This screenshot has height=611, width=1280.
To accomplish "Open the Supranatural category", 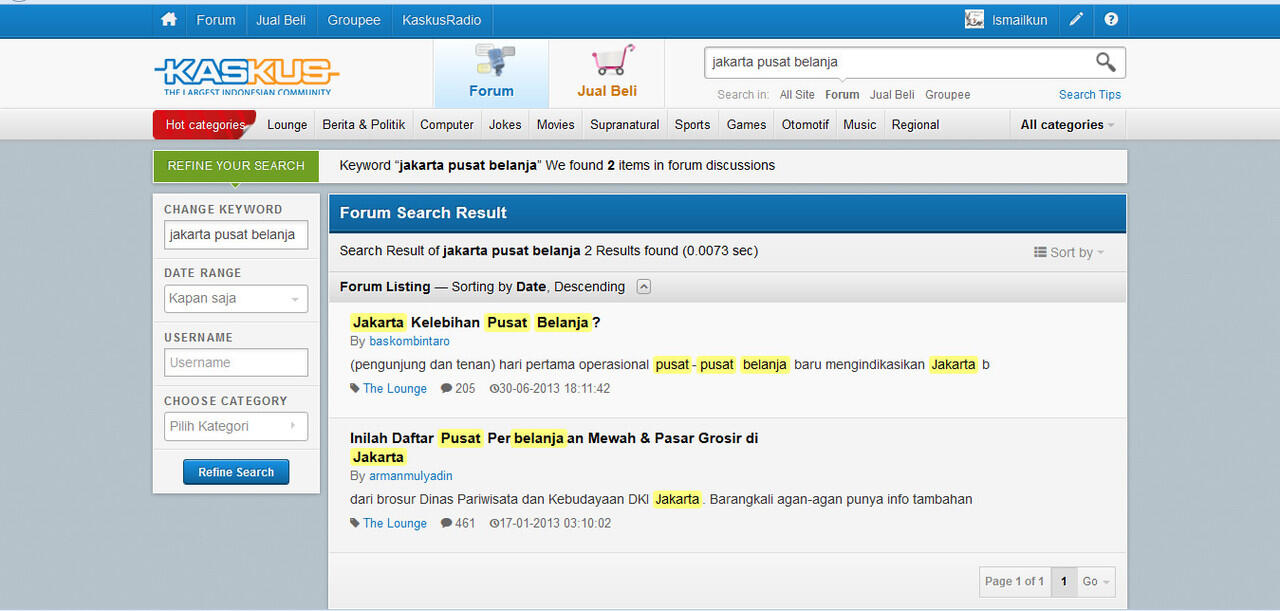I will (x=625, y=125).
